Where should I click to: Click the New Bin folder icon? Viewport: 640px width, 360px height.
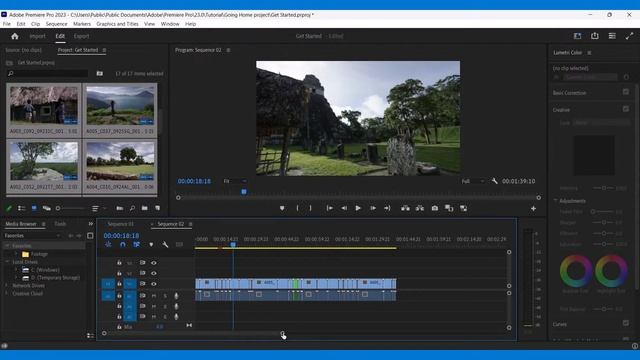(144, 208)
